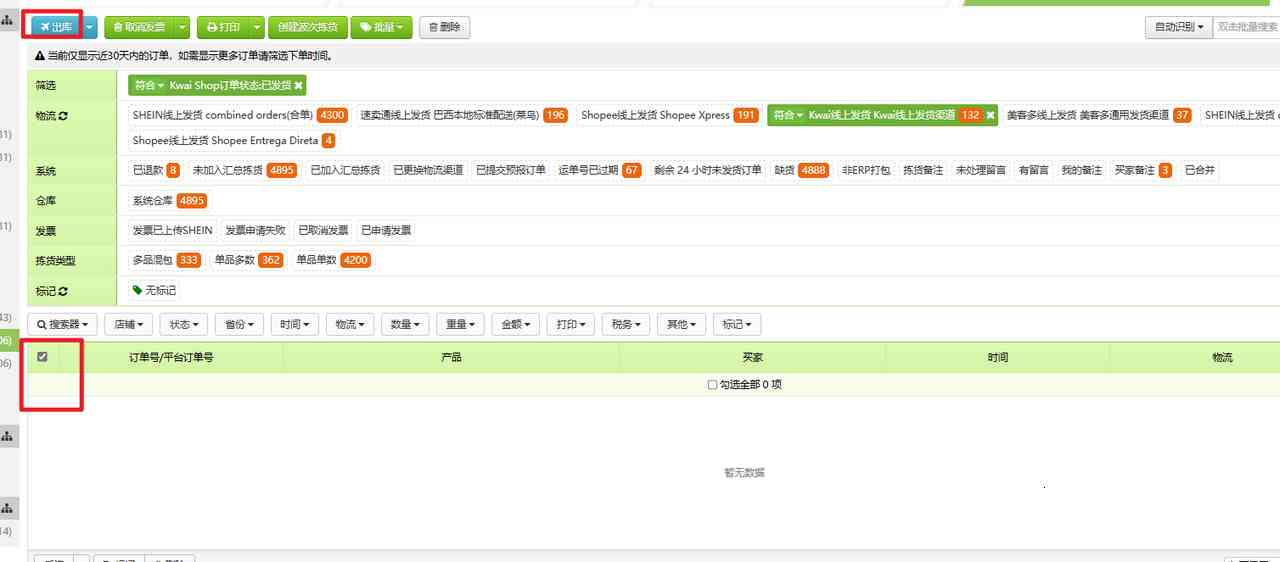This screenshot has height=562, width=1280.
Task: Filter by 拣货备注
Action: pos(923,170)
